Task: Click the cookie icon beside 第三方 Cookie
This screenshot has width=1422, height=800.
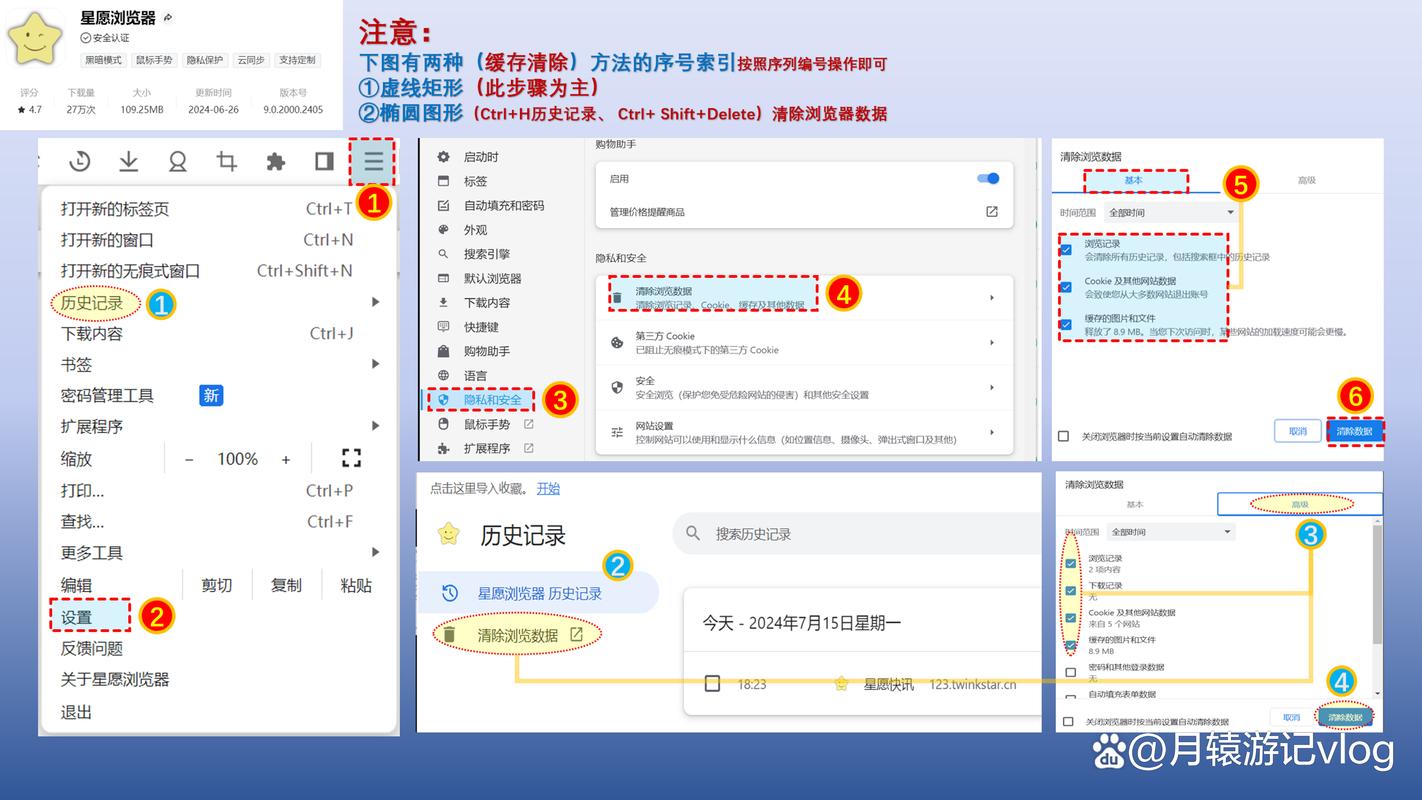Action: tap(617, 342)
